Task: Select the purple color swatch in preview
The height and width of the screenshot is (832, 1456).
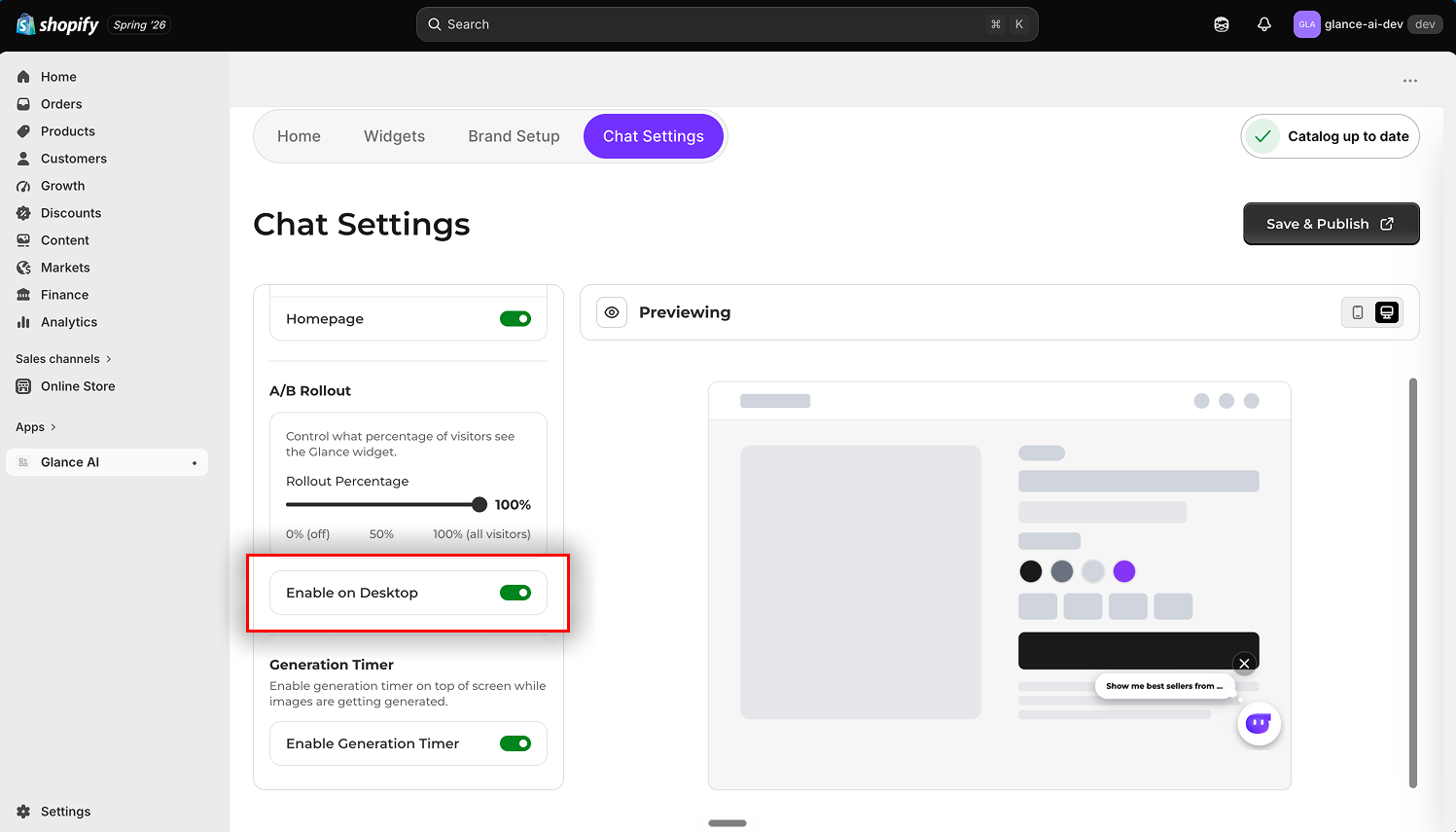Action: pyautogui.click(x=1124, y=571)
